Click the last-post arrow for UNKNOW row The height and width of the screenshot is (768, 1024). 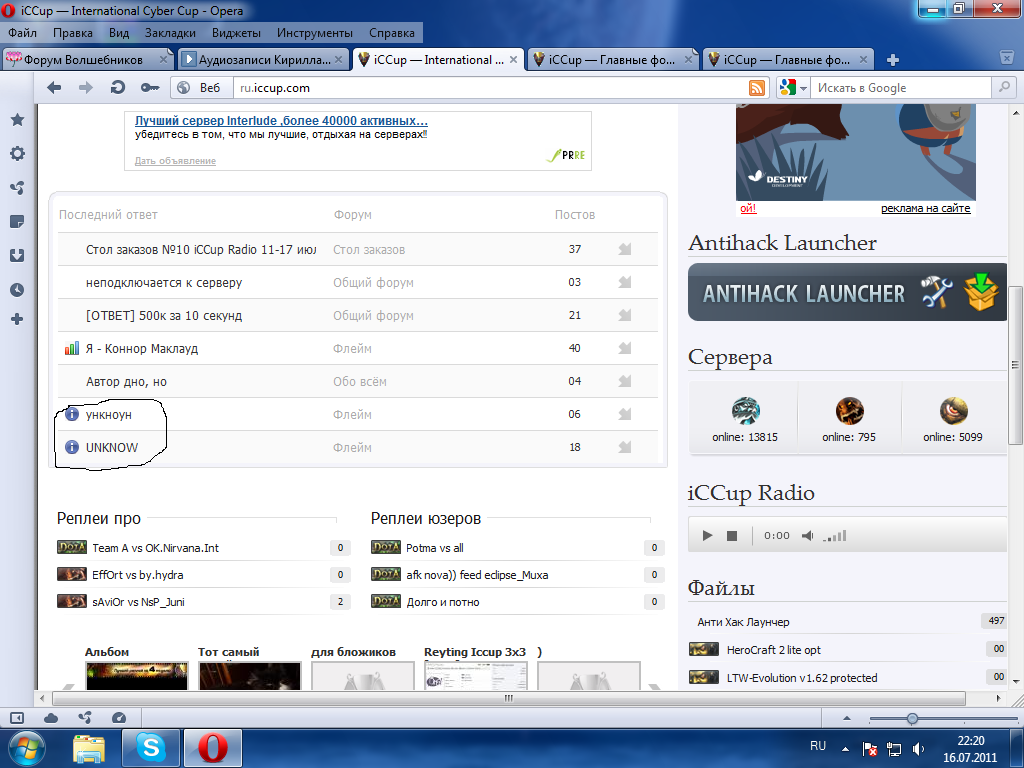(625, 447)
